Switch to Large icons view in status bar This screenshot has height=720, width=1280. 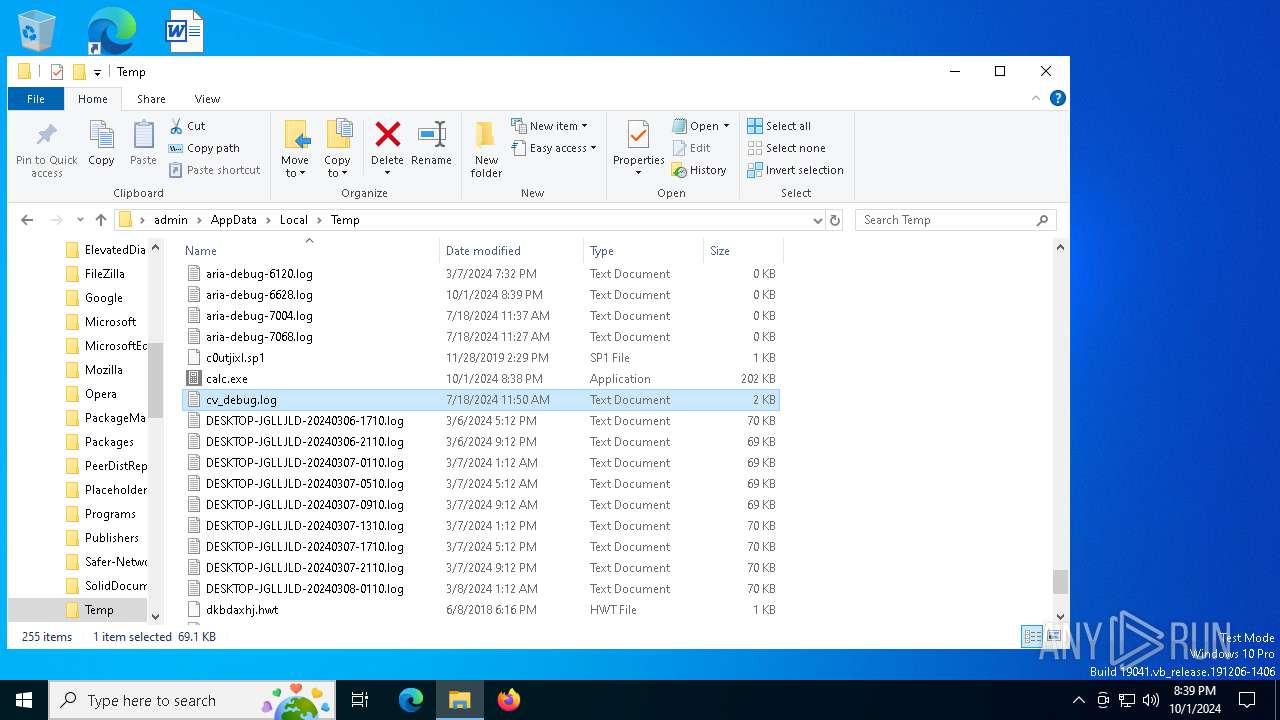pyautogui.click(x=1053, y=637)
